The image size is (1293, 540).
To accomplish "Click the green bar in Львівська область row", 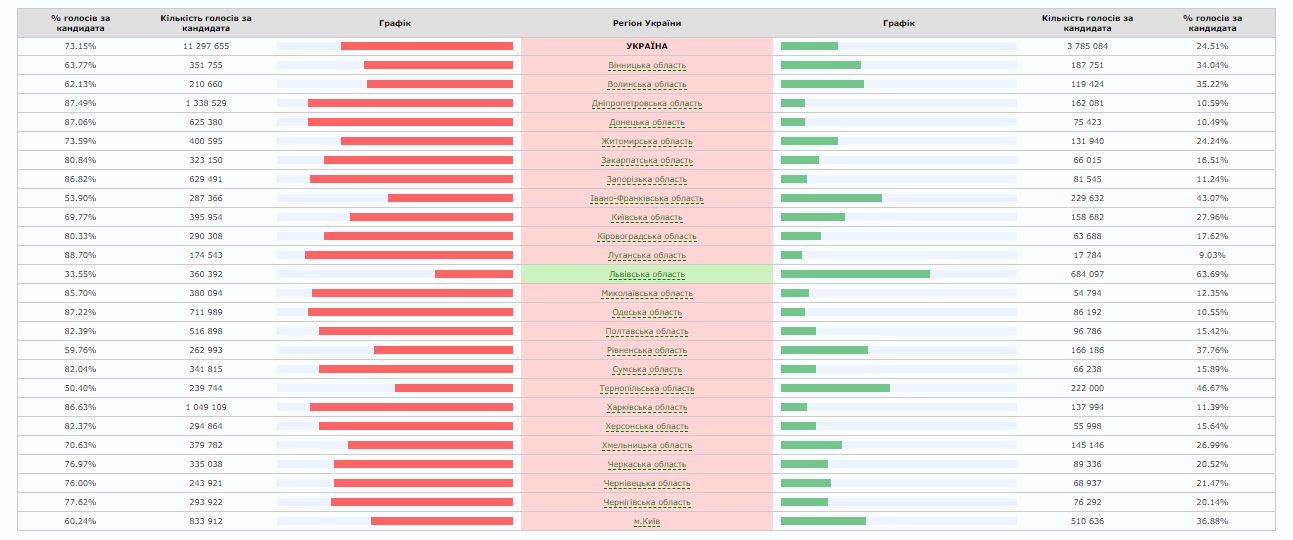I will 855,274.
